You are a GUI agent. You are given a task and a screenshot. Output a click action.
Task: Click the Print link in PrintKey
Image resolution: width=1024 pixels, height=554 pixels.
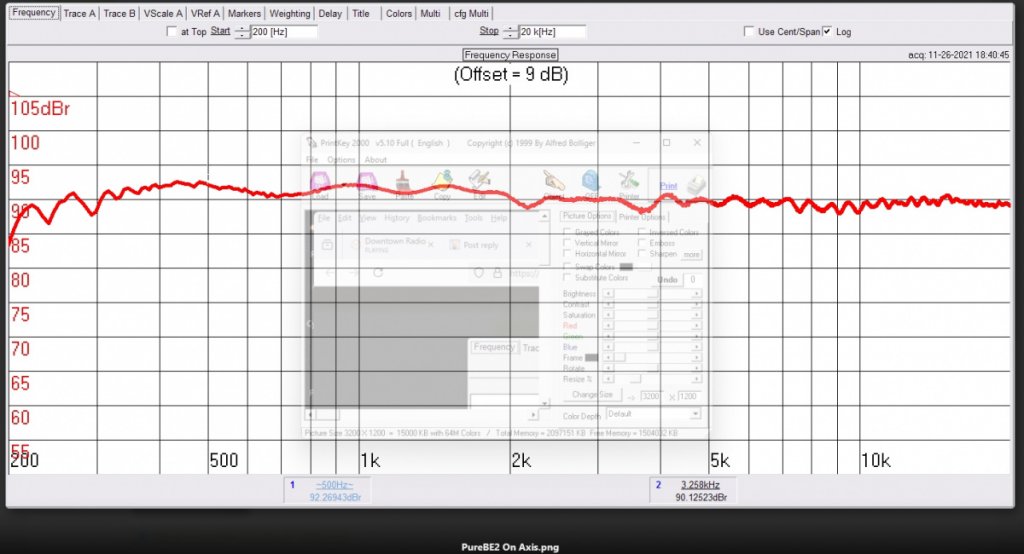point(668,186)
